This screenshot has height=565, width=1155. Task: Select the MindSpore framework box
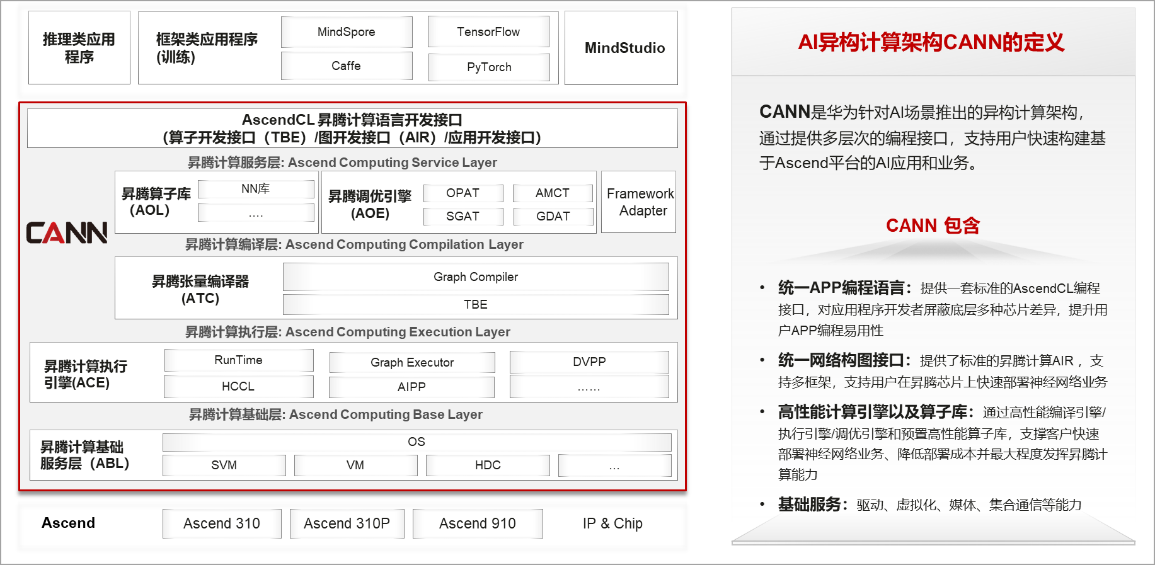[345, 32]
